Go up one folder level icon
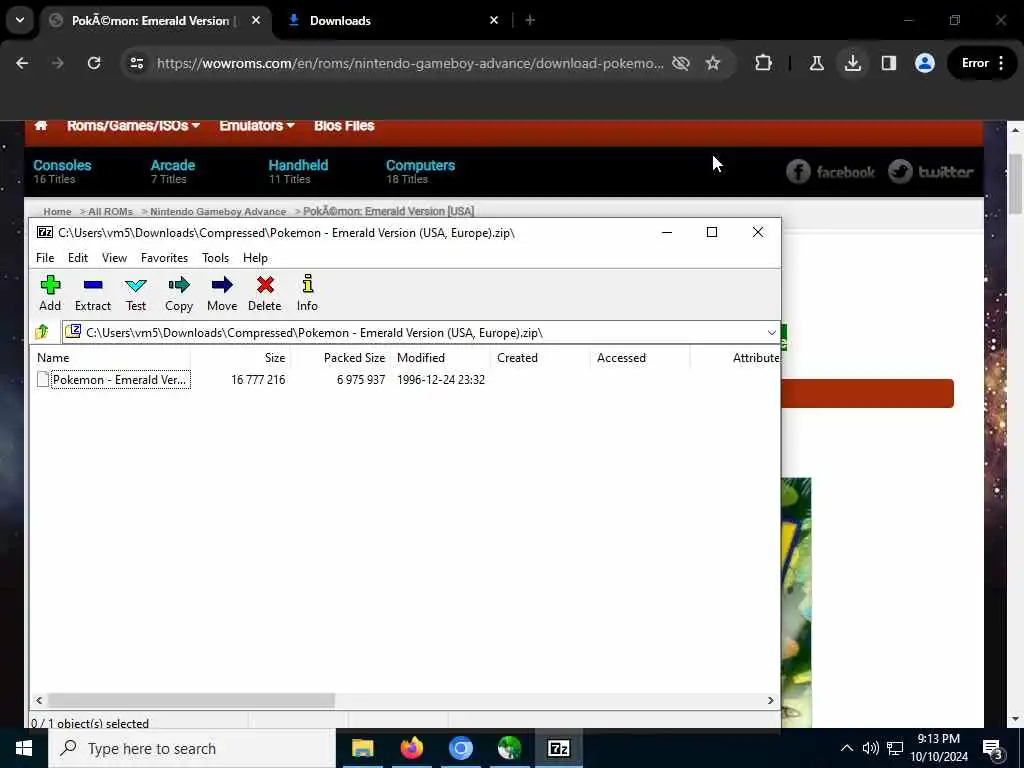This screenshot has height=768, width=1024. 42,332
